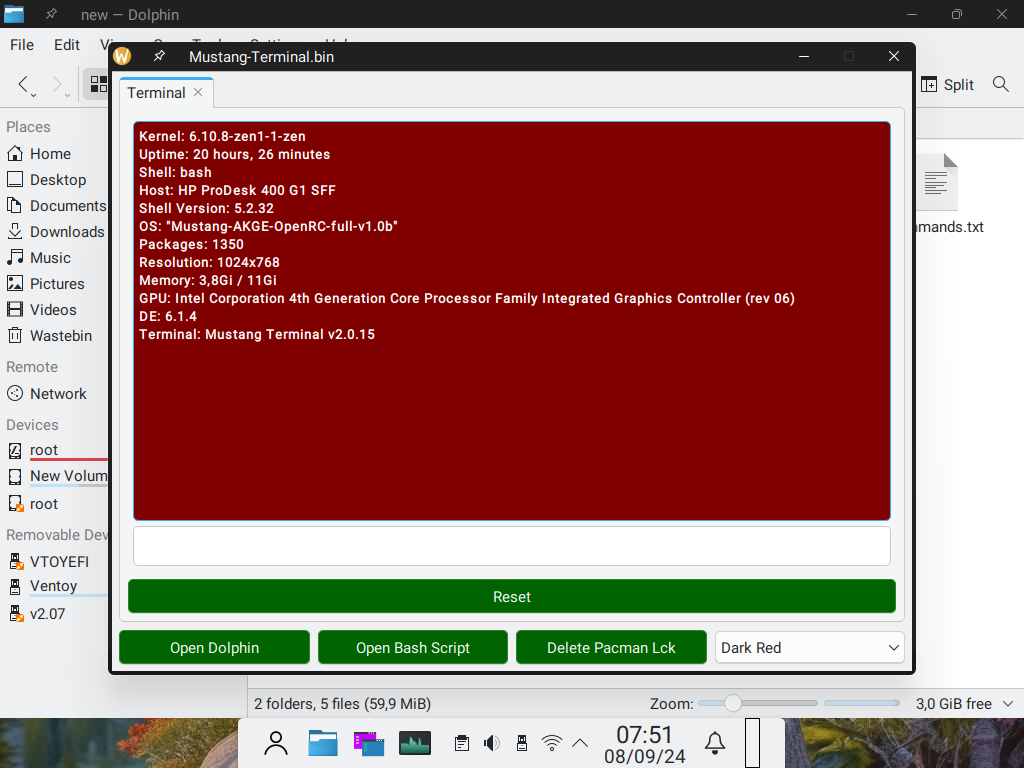1024x768 pixels.
Task: Click the Mustang-Terminal app logo icon
Action: (122, 57)
